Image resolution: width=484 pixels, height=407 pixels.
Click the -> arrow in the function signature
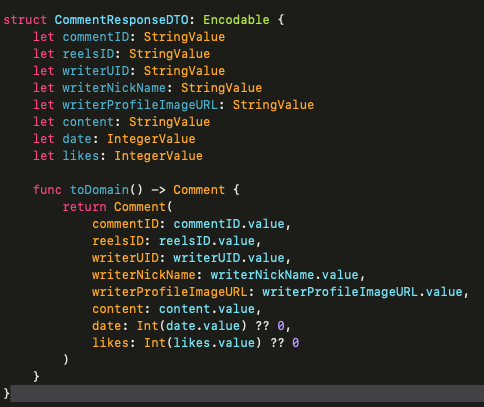click(x=158, y=190)
